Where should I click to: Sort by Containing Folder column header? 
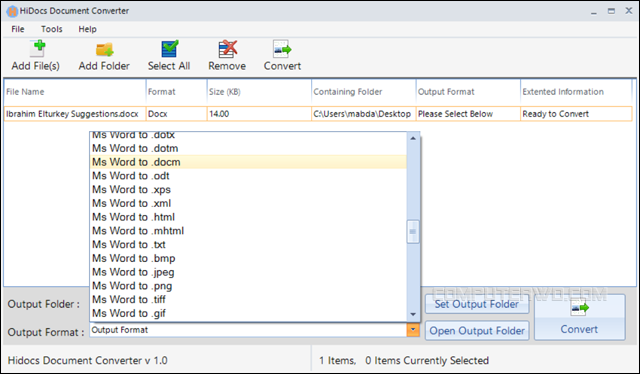(x=364, y=92)
